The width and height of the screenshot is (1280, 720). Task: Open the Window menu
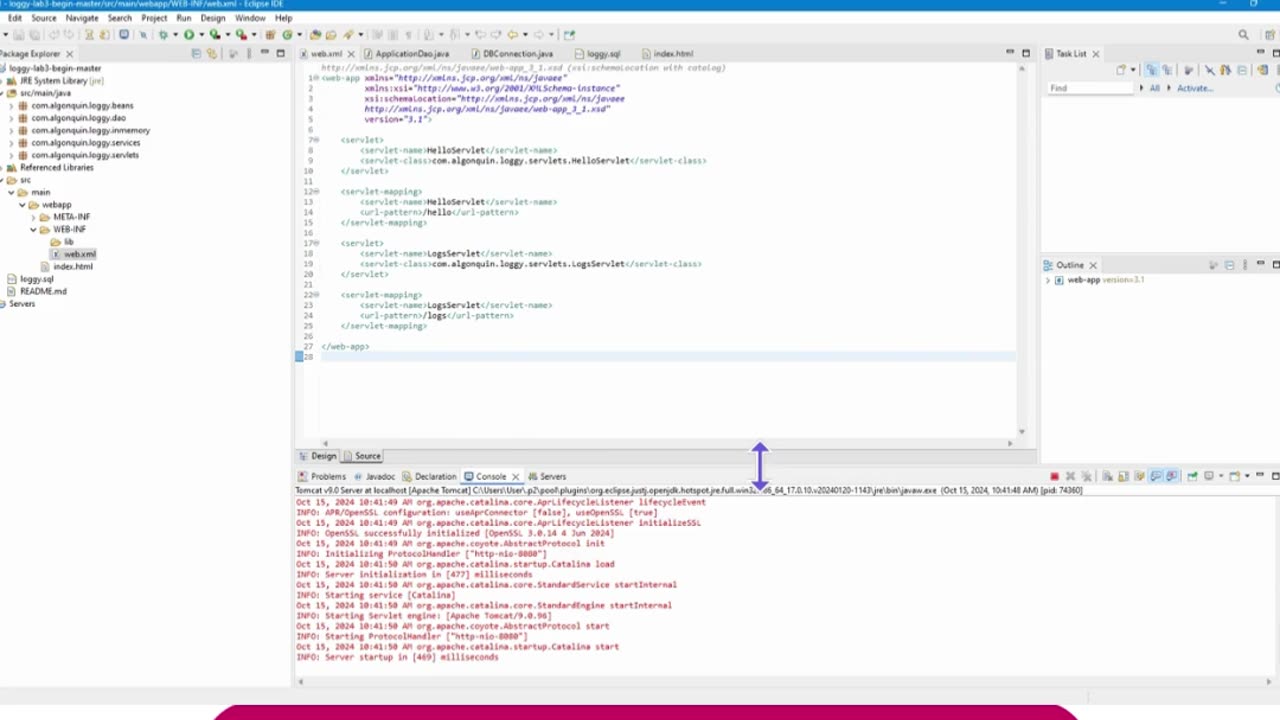250,18
